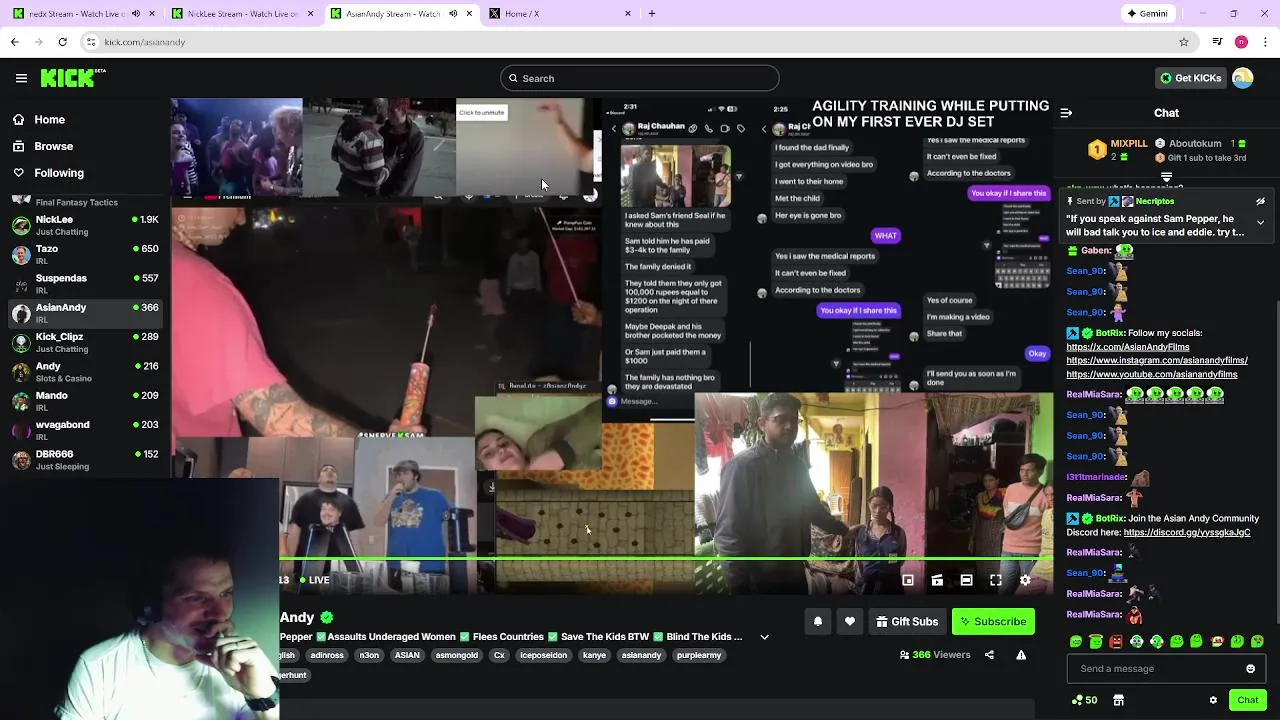Screen dimensions: 1280x720
Task: Toggle mini player in video controls
Action: pos(908,580)
